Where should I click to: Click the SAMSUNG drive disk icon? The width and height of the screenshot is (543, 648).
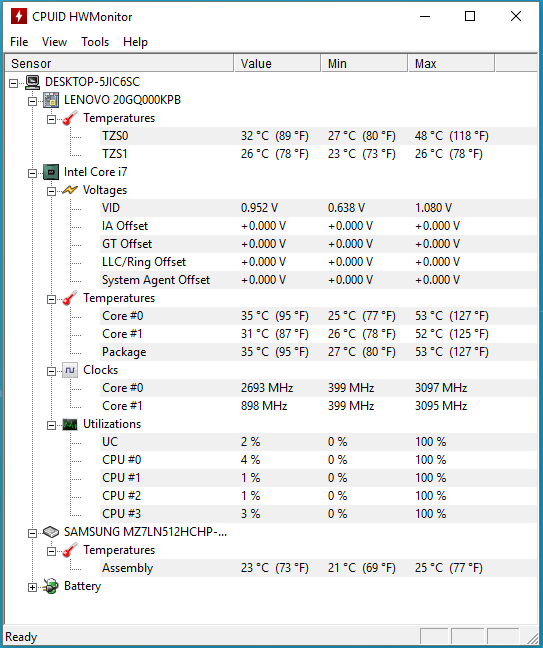tap(51, 532)
